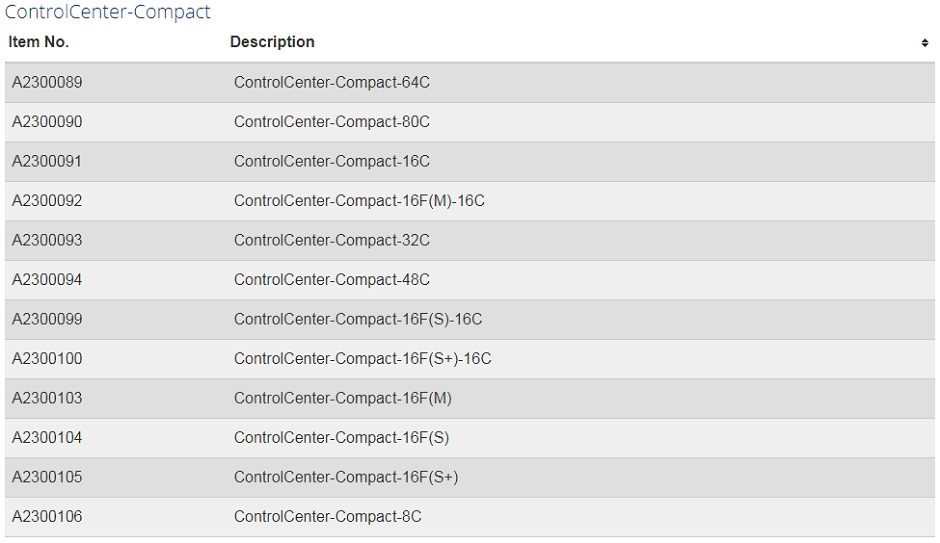The image size is (940, 543).
Task: Select item number A2300099
Action: [47, 319]
